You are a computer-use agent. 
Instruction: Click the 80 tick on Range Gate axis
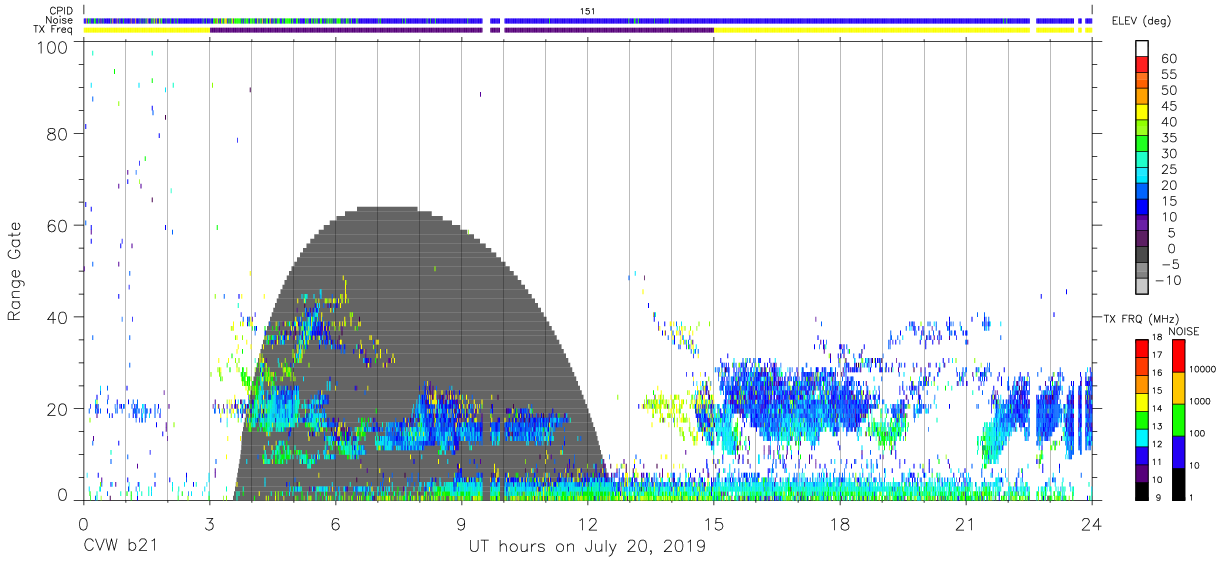[57, 134]
